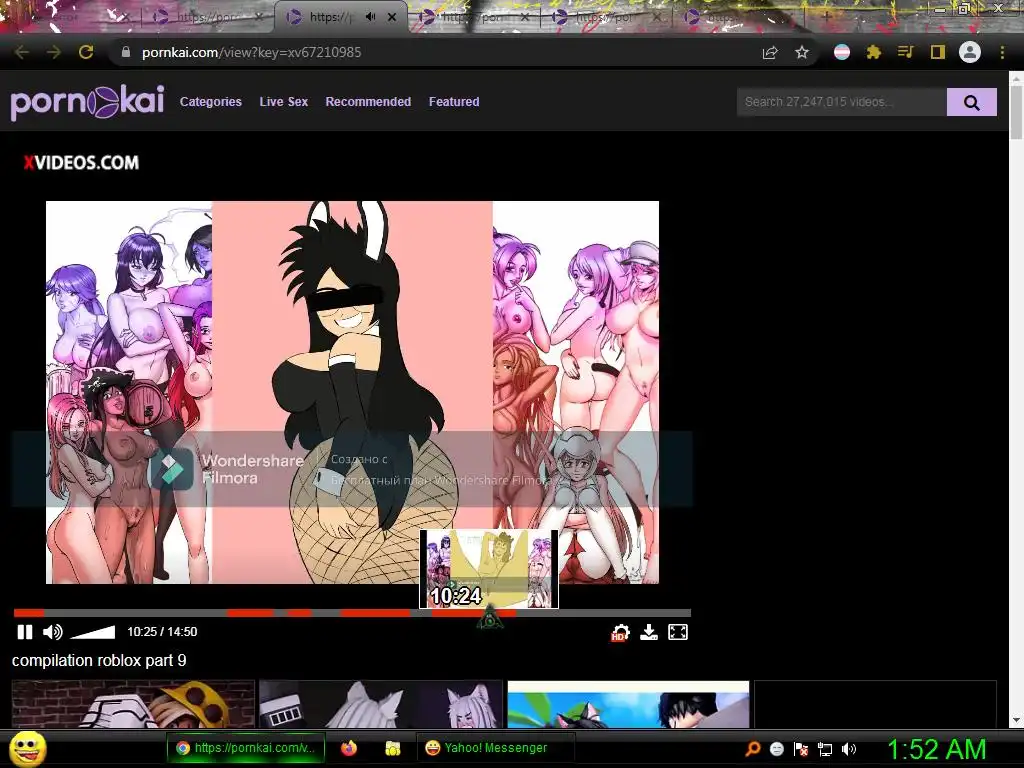Screen dimensions: 1024x768
Task: View site info via the padlock icon
Action: pyautogui.click(x=126, y=52)
